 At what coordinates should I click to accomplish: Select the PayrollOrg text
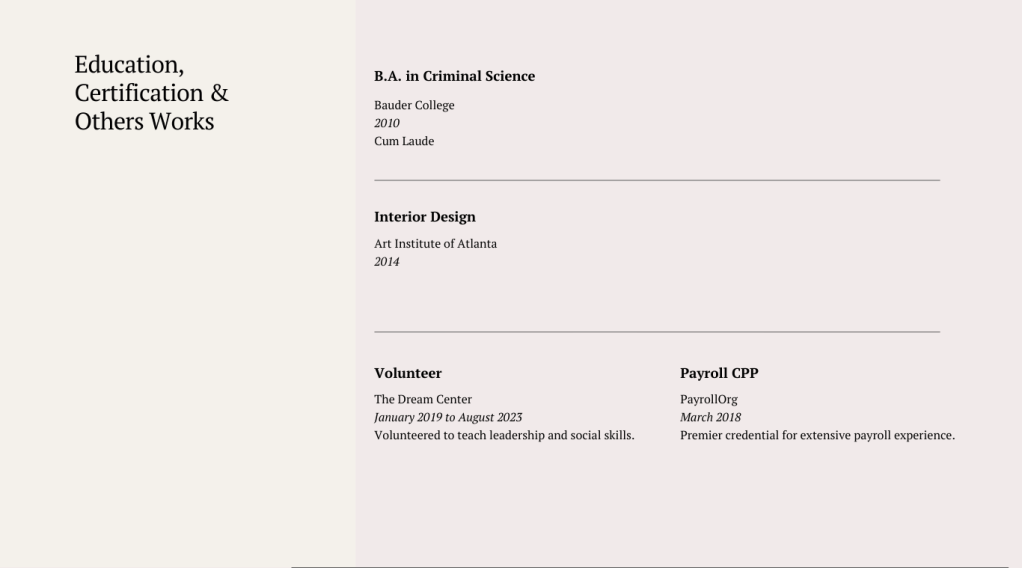pyautogui.click(x=709, y=399)
